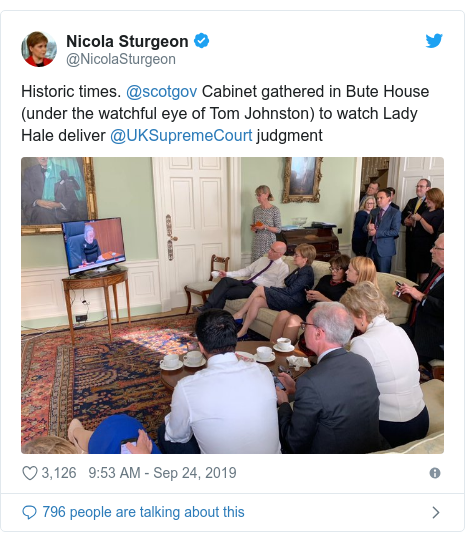
Task: Open the @scotgov mention link
Action: tap(161, 92)
